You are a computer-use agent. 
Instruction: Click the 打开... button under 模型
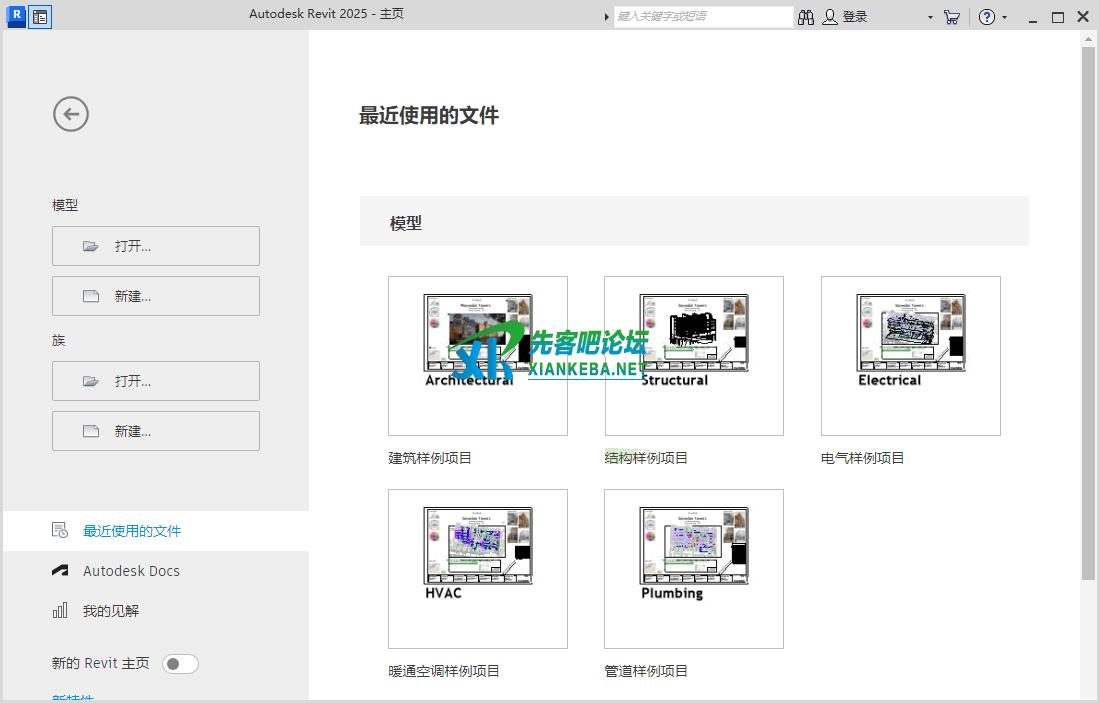coord(156,246)
